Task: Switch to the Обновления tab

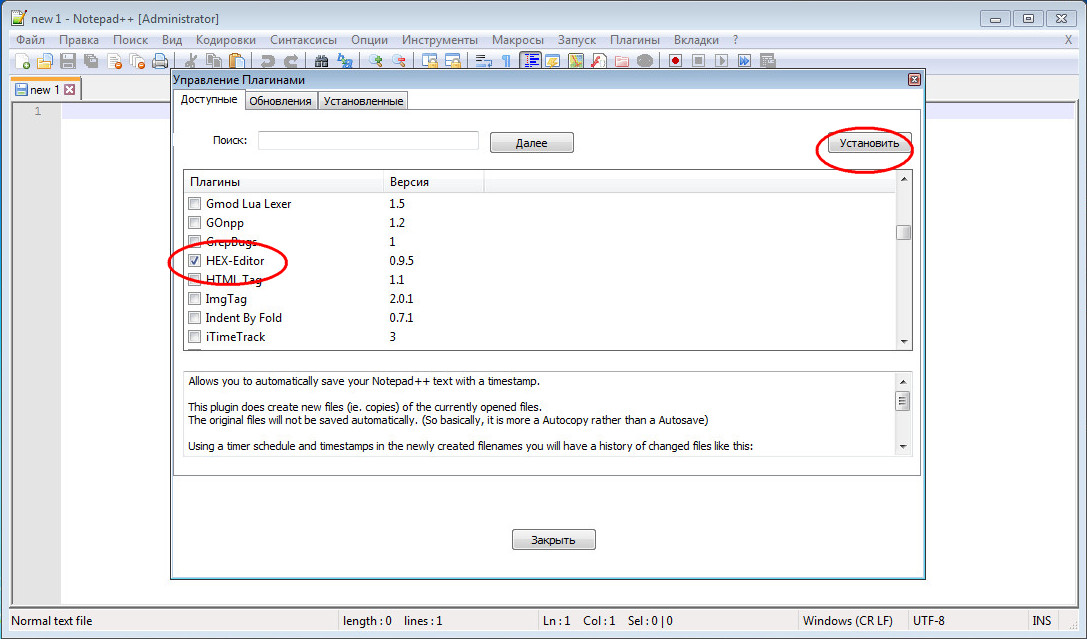Action: pos(280,101)
